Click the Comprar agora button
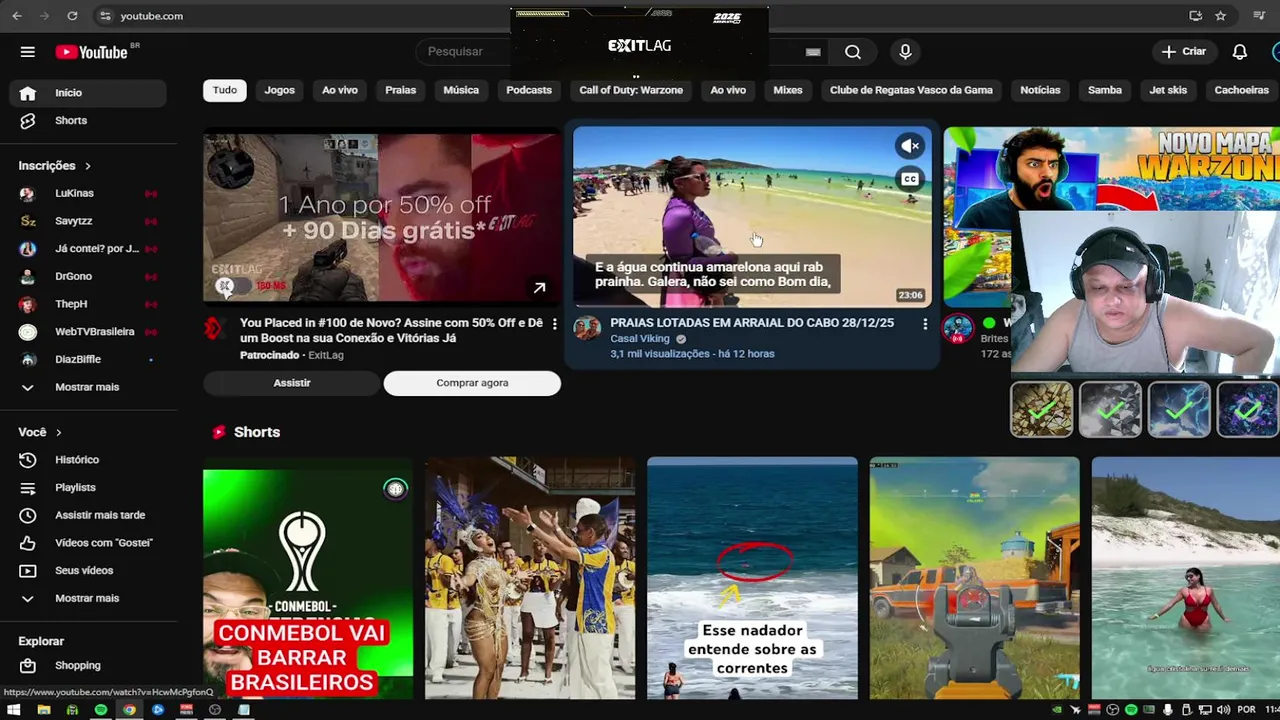This screenshot has width=1280, height=720. tap(472, 383)
